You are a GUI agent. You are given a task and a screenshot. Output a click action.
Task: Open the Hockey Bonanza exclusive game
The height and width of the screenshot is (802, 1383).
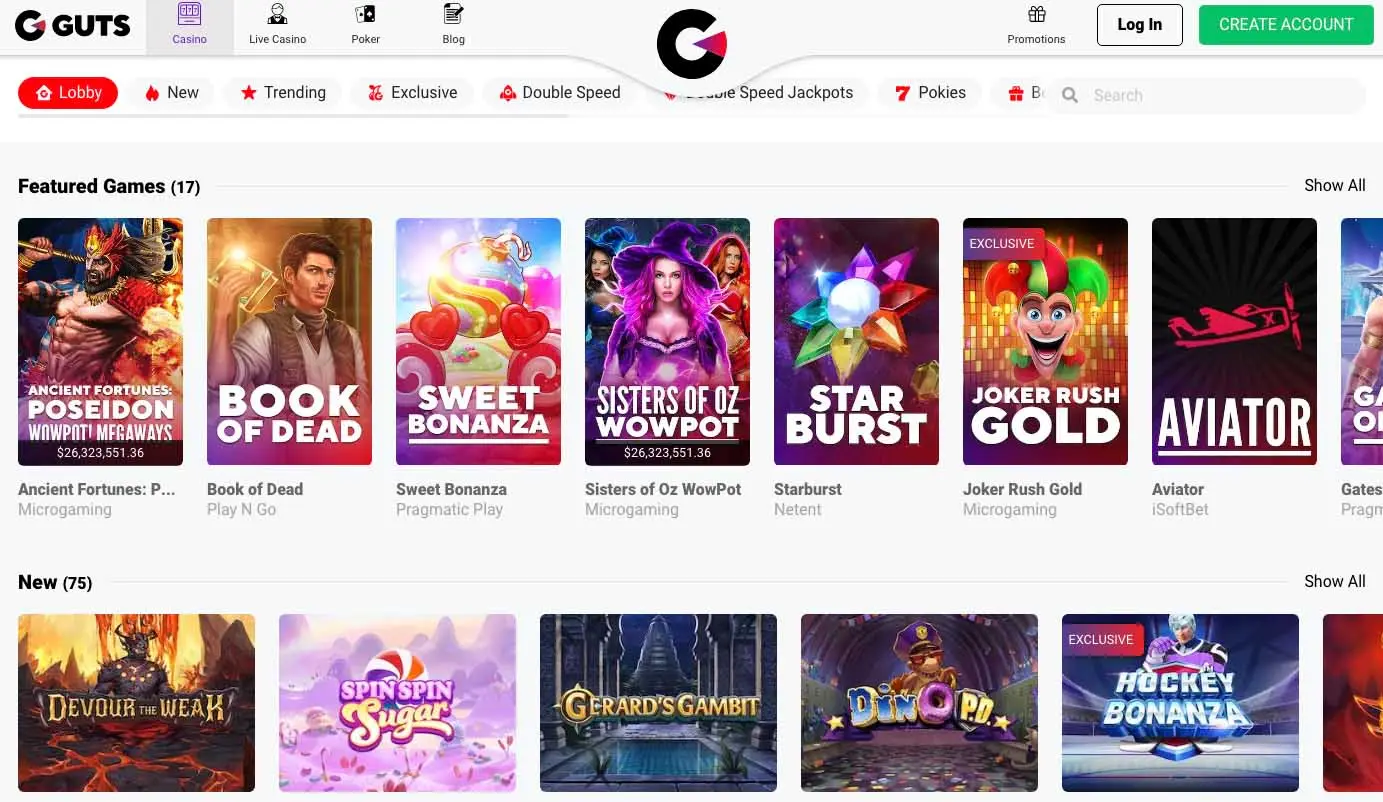1180,703
